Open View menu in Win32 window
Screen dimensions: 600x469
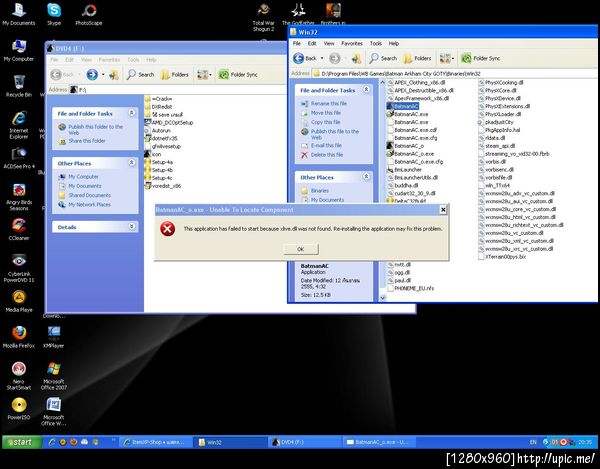coord(329,43)
